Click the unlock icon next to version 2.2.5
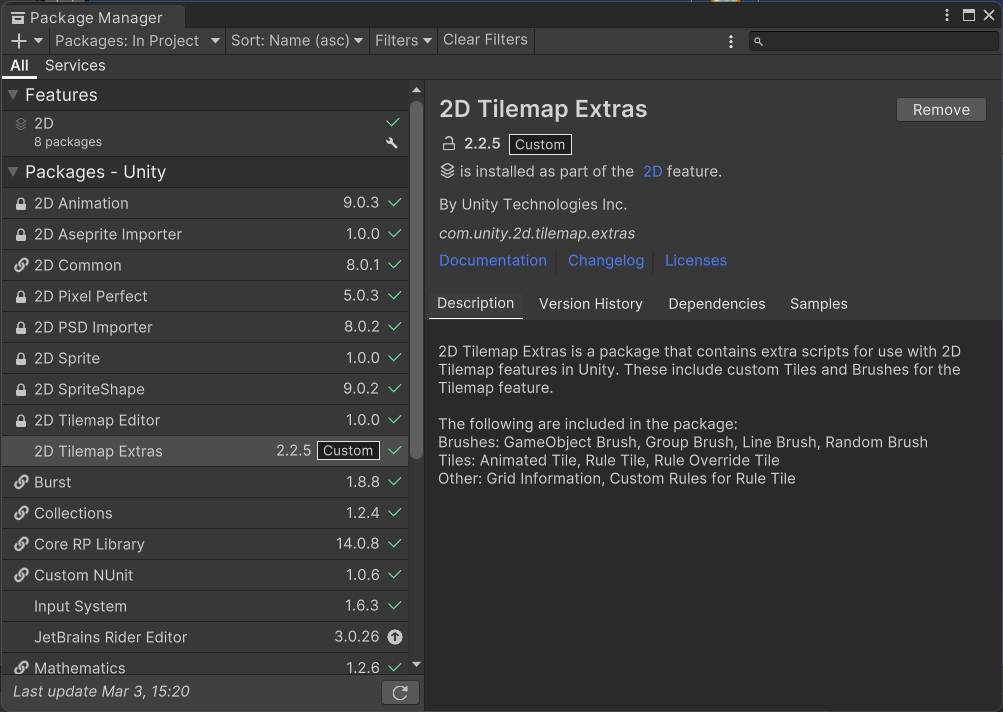The height and width of the screenshot is (712, 1003). click(448, 143)
